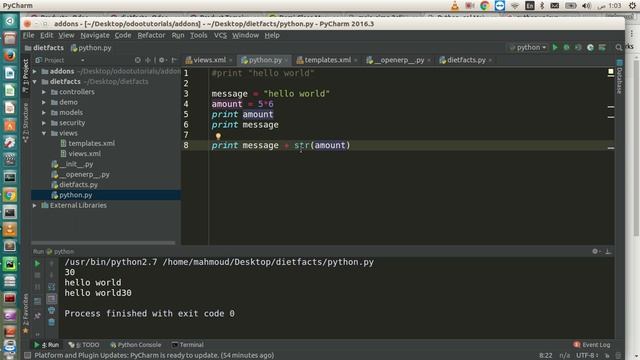Click the Stop square icon in Run panel
The image size is (640, 360).
click(x=37, y=276)
